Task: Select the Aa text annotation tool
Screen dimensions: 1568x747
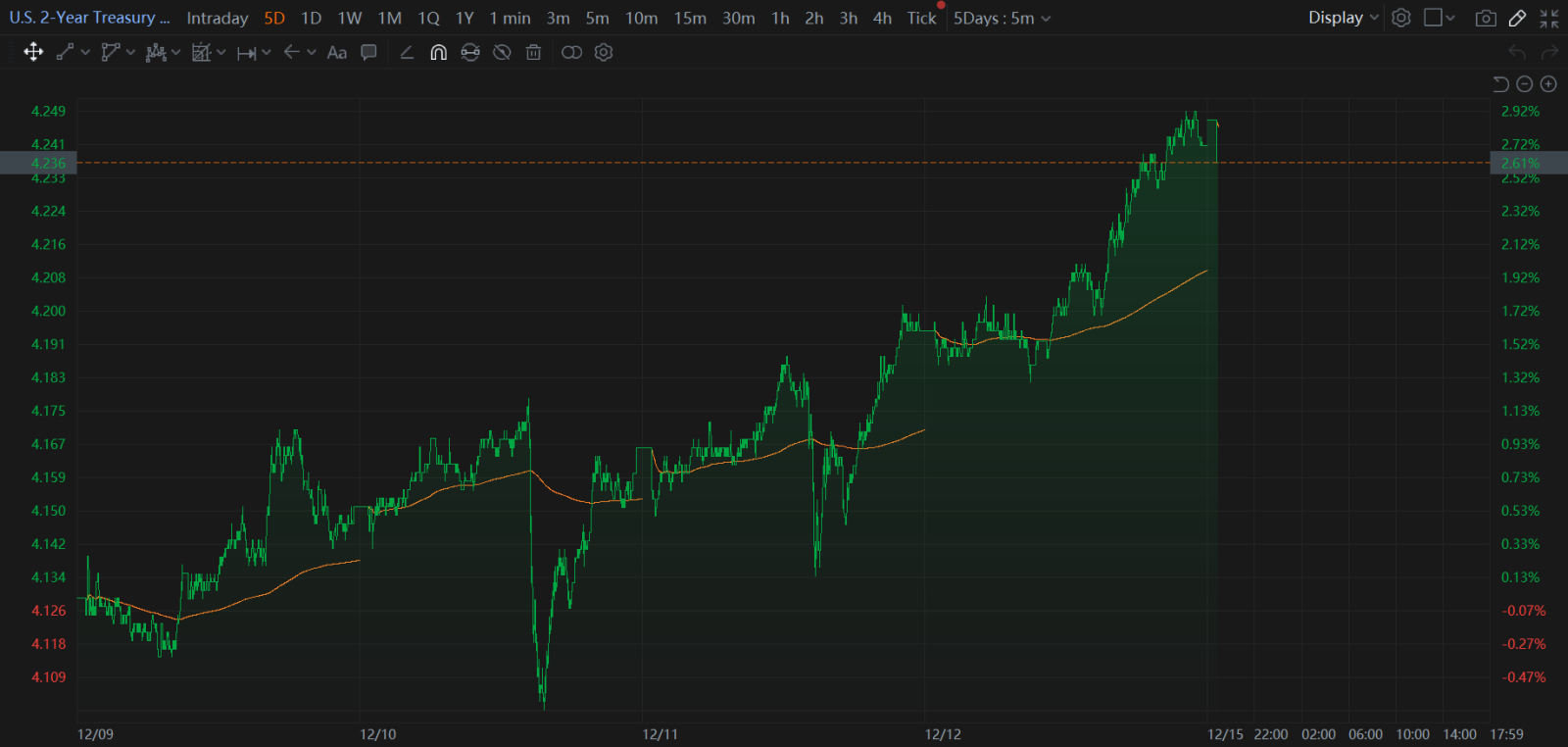Action: point(337,52)
